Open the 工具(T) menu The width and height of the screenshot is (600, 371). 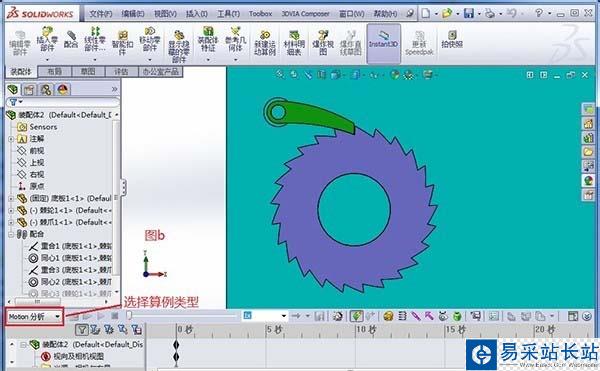pos(228,14)
